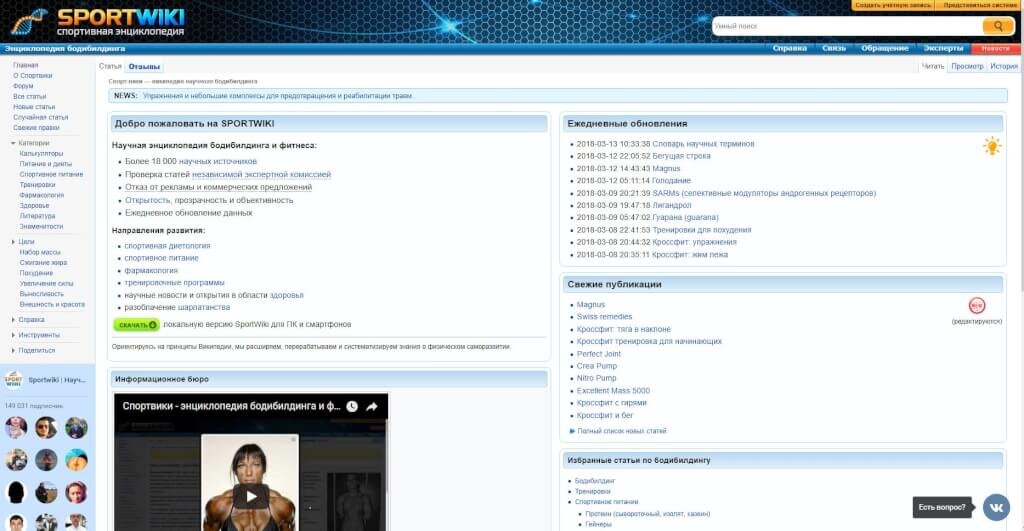This screenshot has width=1024, height=531.
Task: Open научных источников link
Action: 217,161
